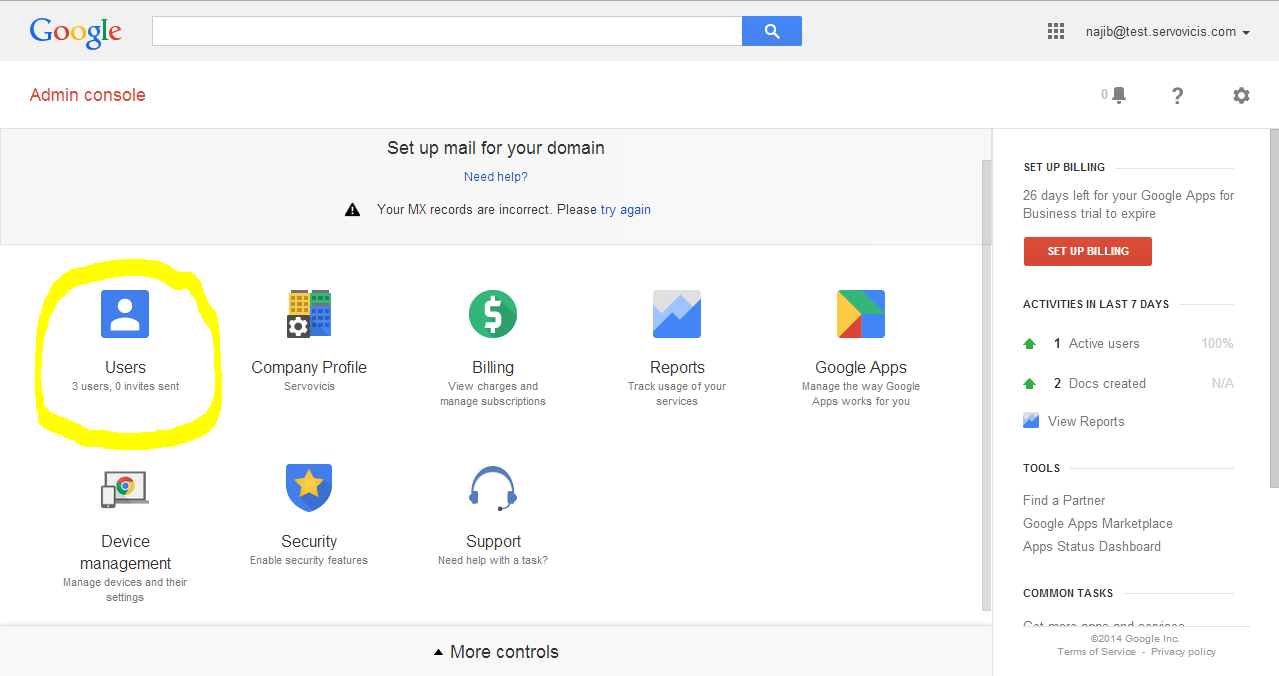
Task: Click the Docs created statistic text
Action: point(1099,383)
